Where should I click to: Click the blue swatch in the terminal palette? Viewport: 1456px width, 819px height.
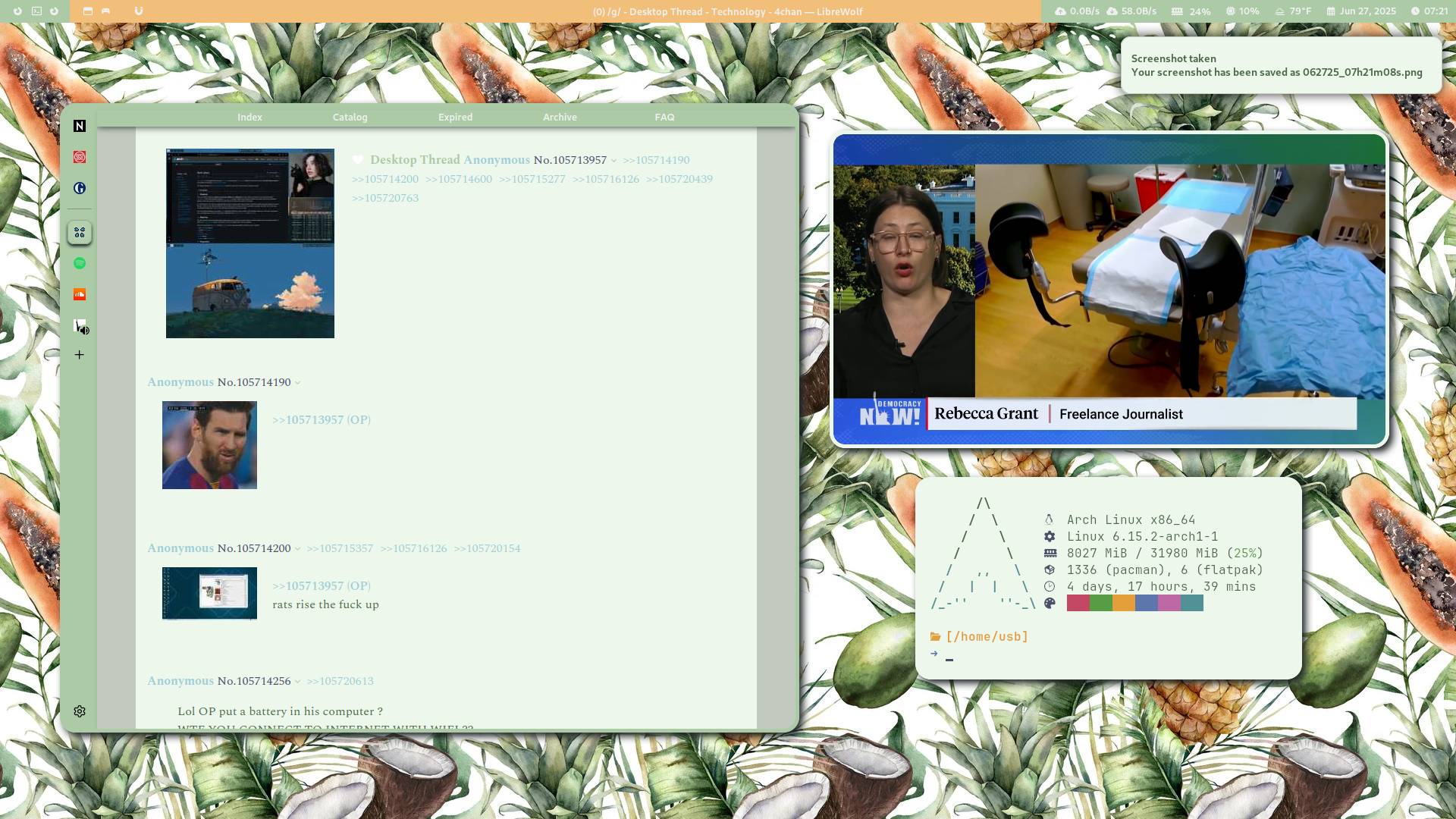pos(1147,603)
